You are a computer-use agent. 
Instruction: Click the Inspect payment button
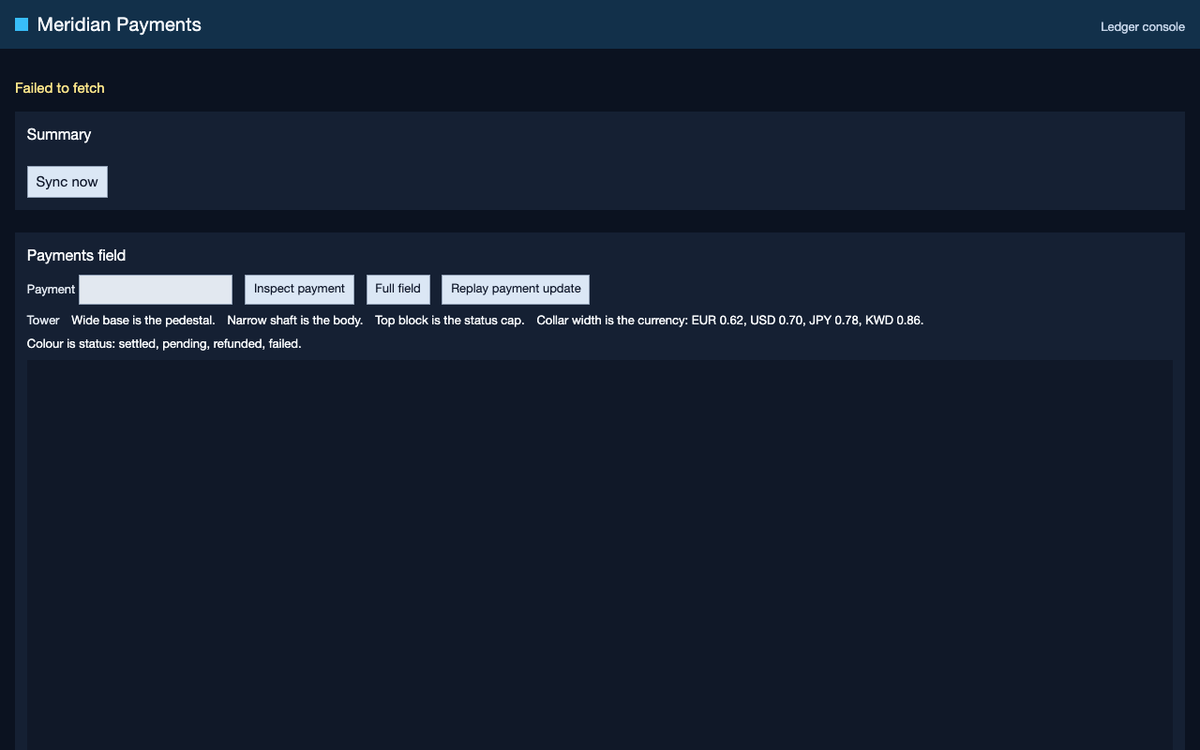click(299, 289)
